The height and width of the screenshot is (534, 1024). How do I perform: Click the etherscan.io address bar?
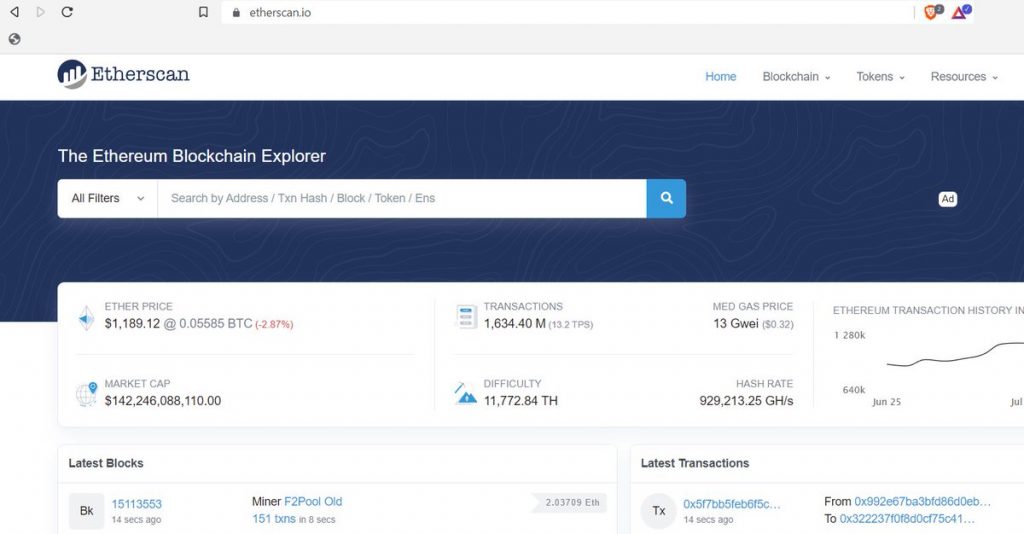568,12
